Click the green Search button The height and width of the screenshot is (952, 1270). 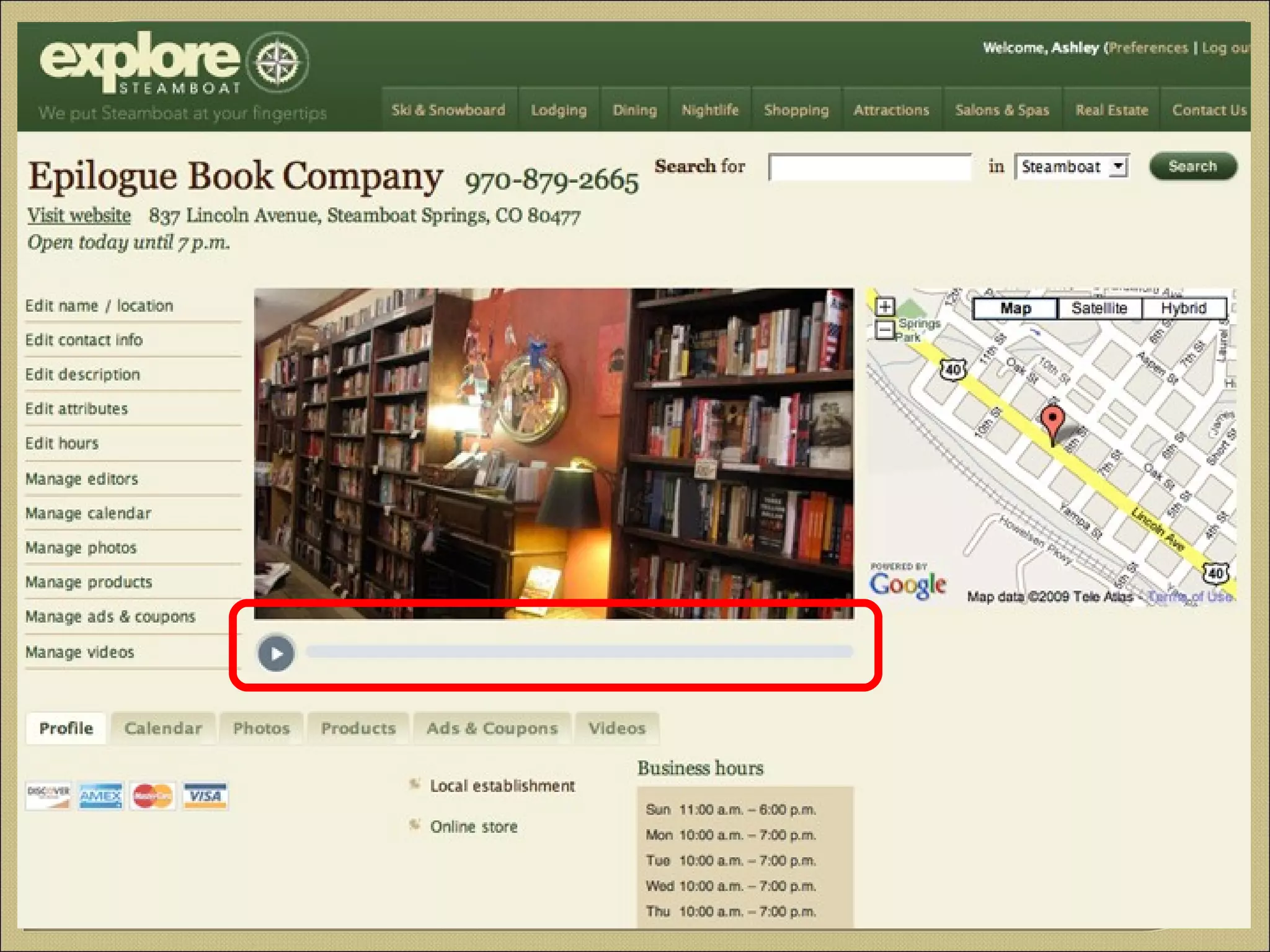tap(1192, 167)
